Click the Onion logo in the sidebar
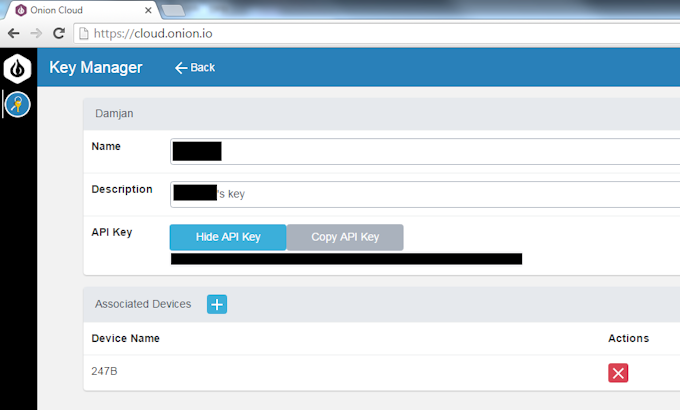The width and height of the screenshot is (680, 410). click(17, 68)
